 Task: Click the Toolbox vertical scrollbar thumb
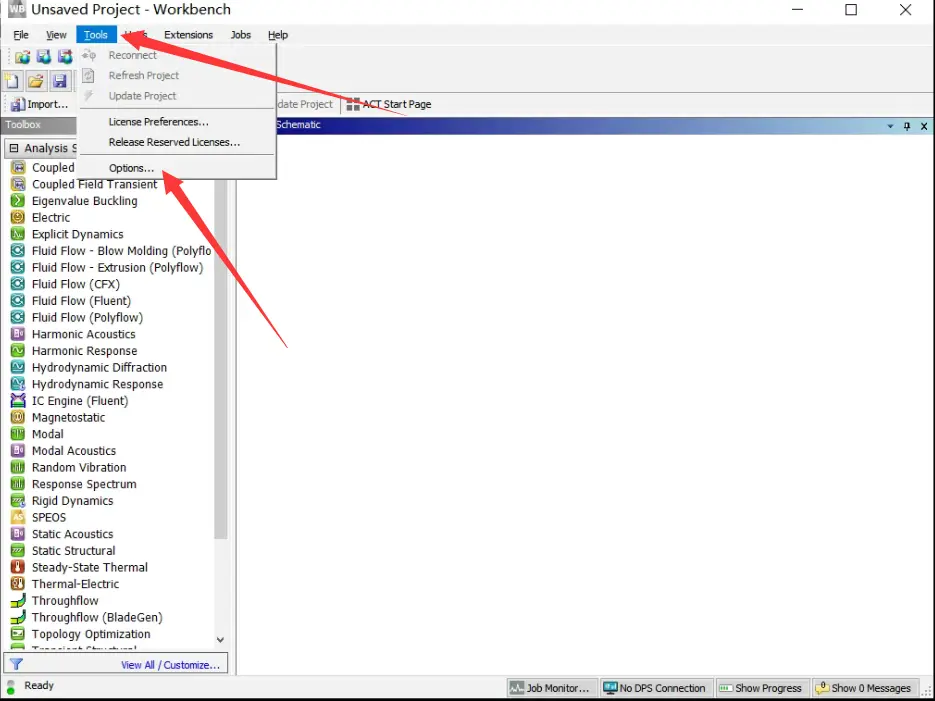click(x=221, y=359)
